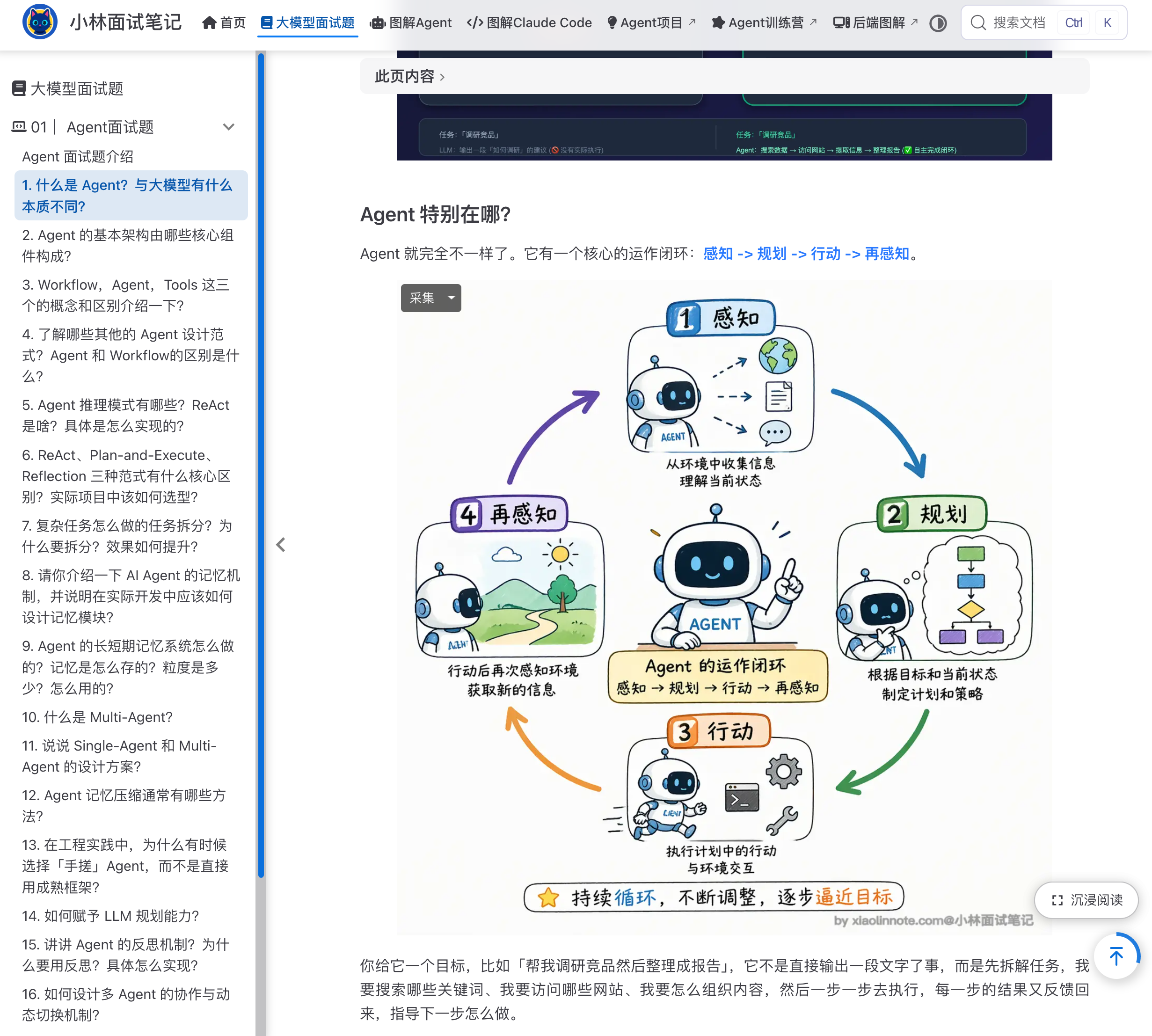Open sidebar item 8 AI Agent 的记忆机制
Image resolution: width=1152 pixels, height=1036 pixels.
pos(131,596)
